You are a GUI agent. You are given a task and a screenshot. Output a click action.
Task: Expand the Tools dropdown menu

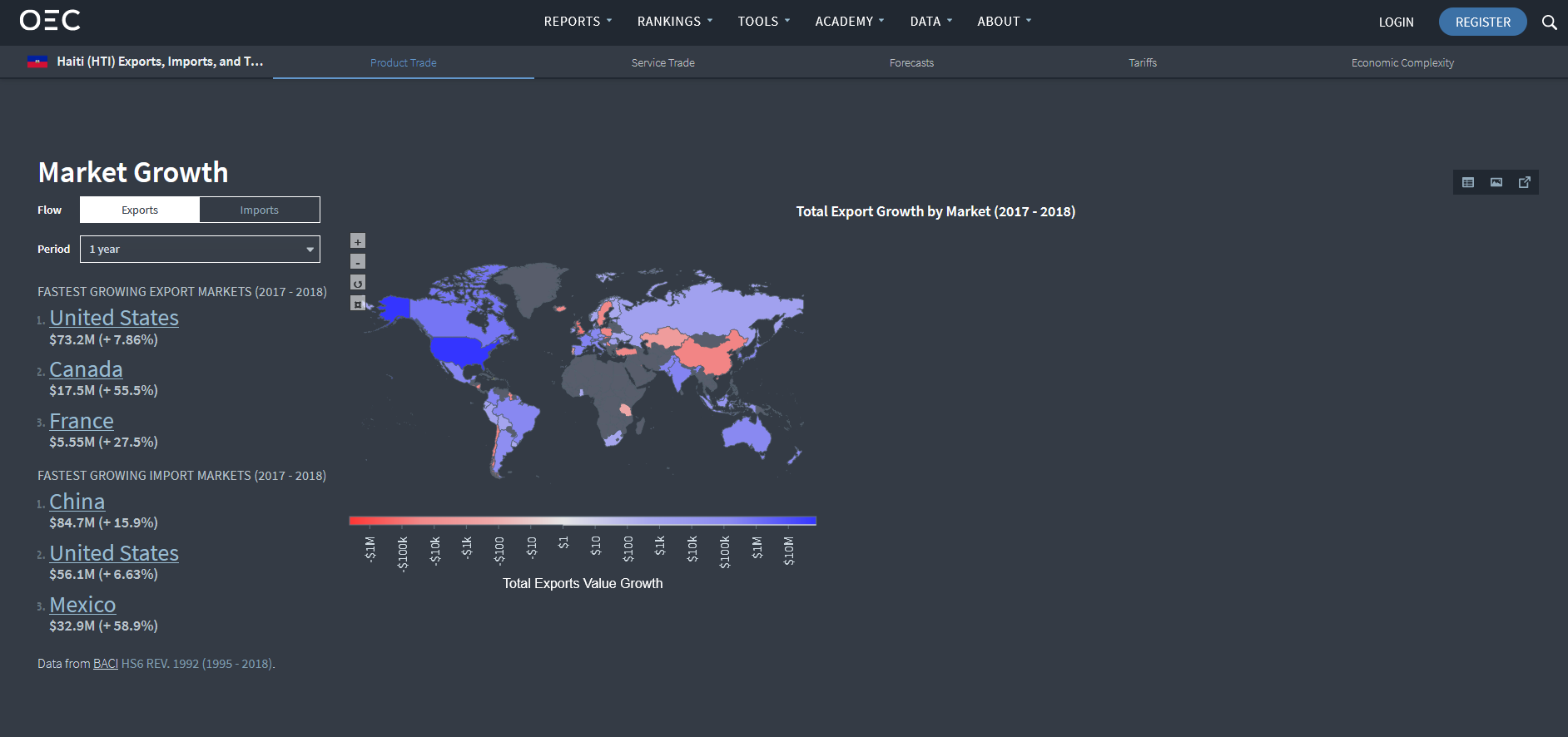(763, 22)
